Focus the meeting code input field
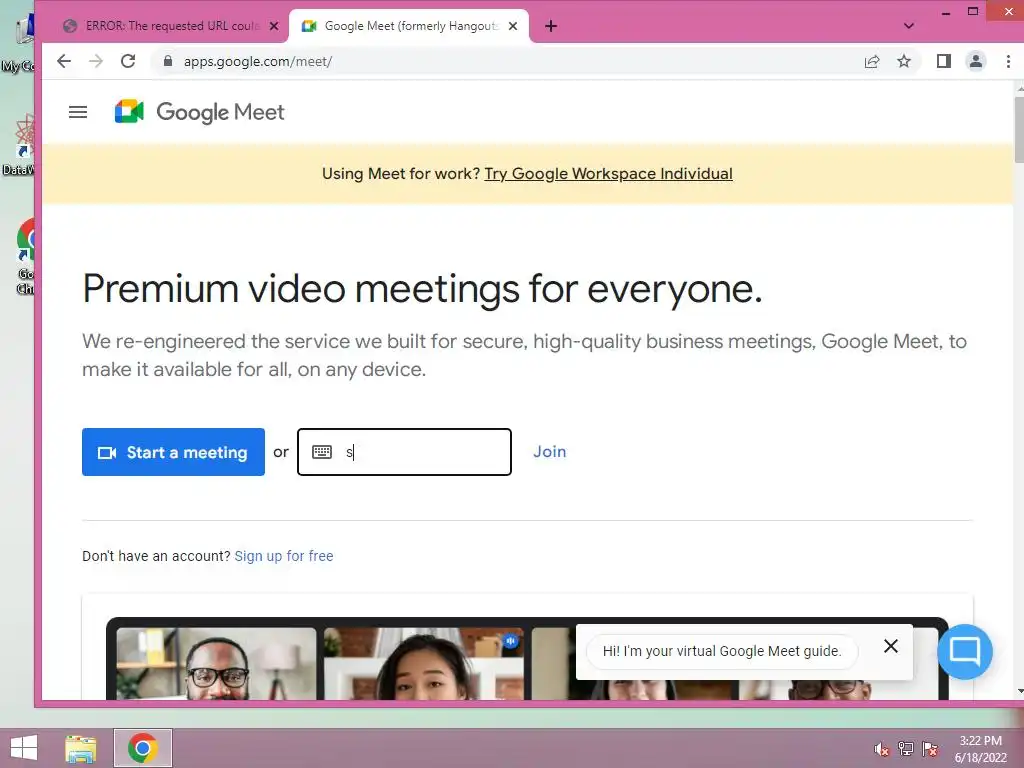Viewport: 1024px width, 768px height. [404, 452]
